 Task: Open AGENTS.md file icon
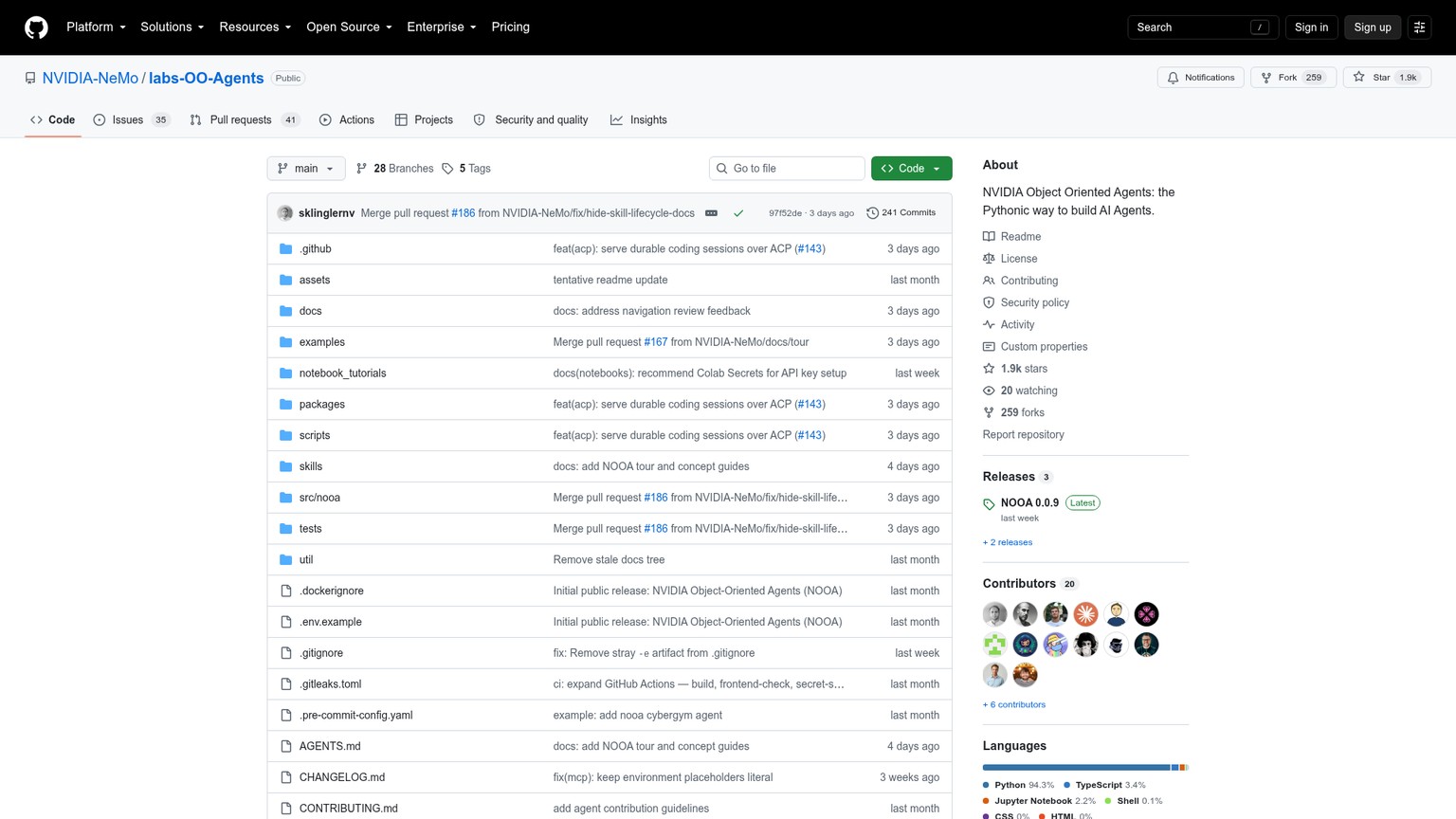coord(286,747)
